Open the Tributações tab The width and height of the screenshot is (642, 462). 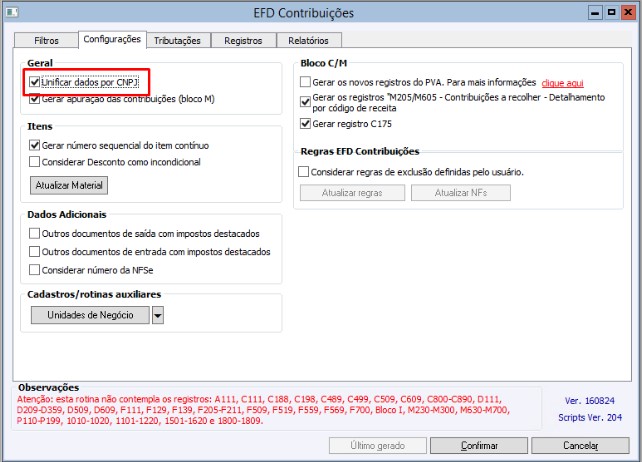coord(177,41)
